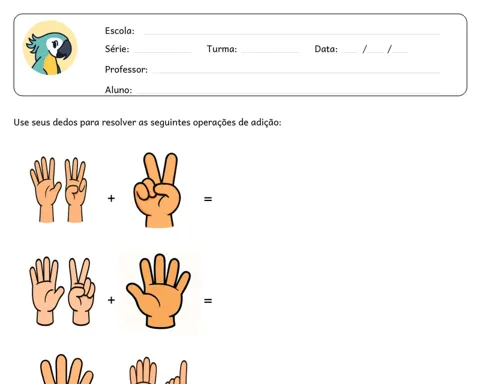Screen dimensions: 480x384
Task: Click the second row pale open hand
Action: pos(46,291)
